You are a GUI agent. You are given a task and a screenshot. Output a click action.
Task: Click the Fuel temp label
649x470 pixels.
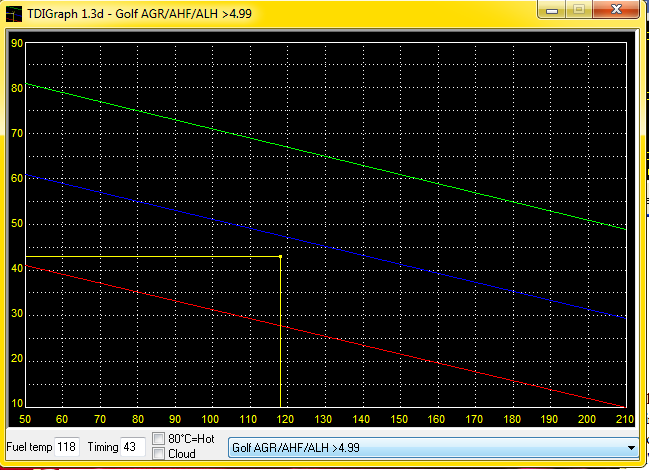point(29,447)
